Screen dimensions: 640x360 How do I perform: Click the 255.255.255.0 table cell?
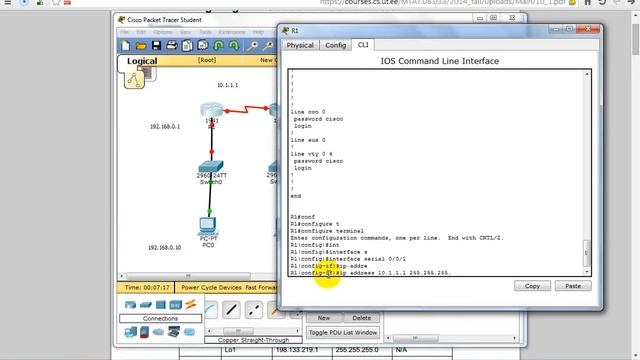click(x=357, y=350)
